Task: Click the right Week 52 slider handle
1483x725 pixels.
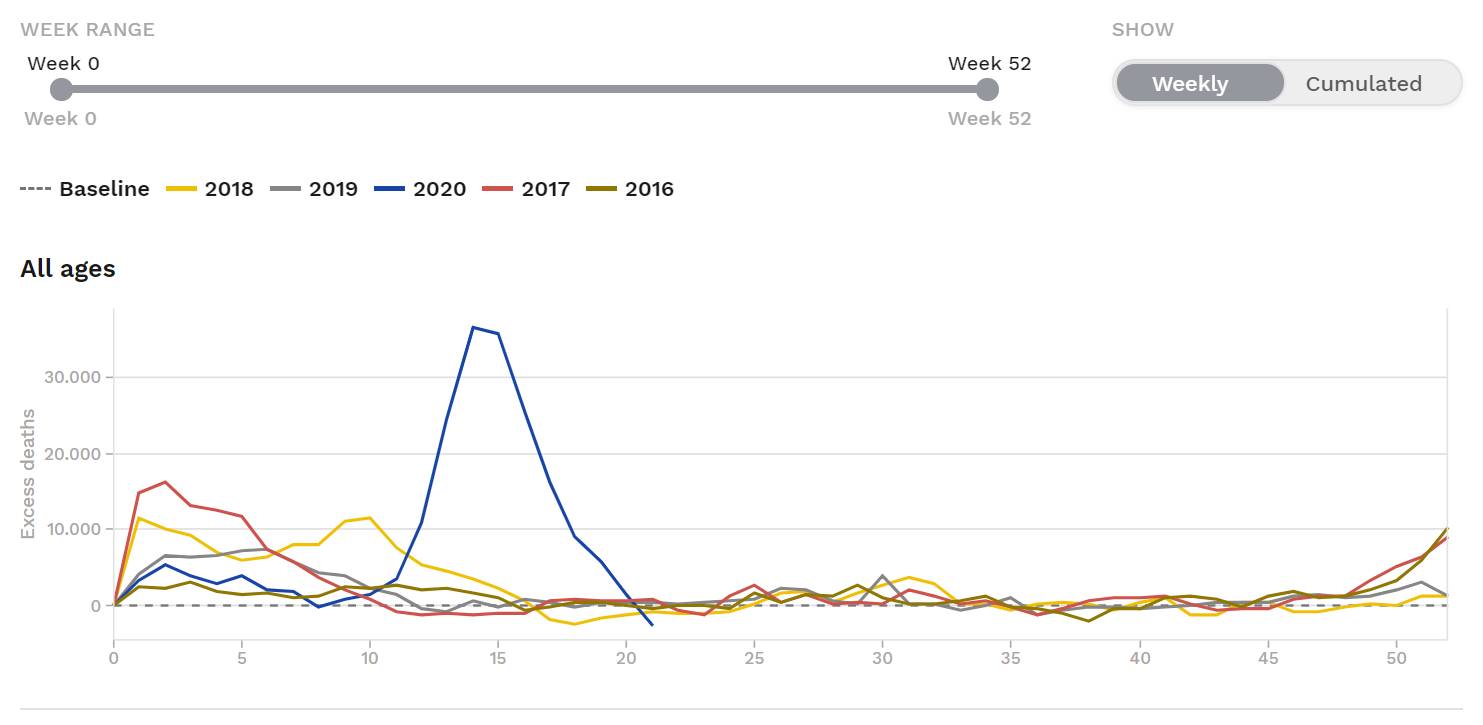Action: click(x=988, y=90)
